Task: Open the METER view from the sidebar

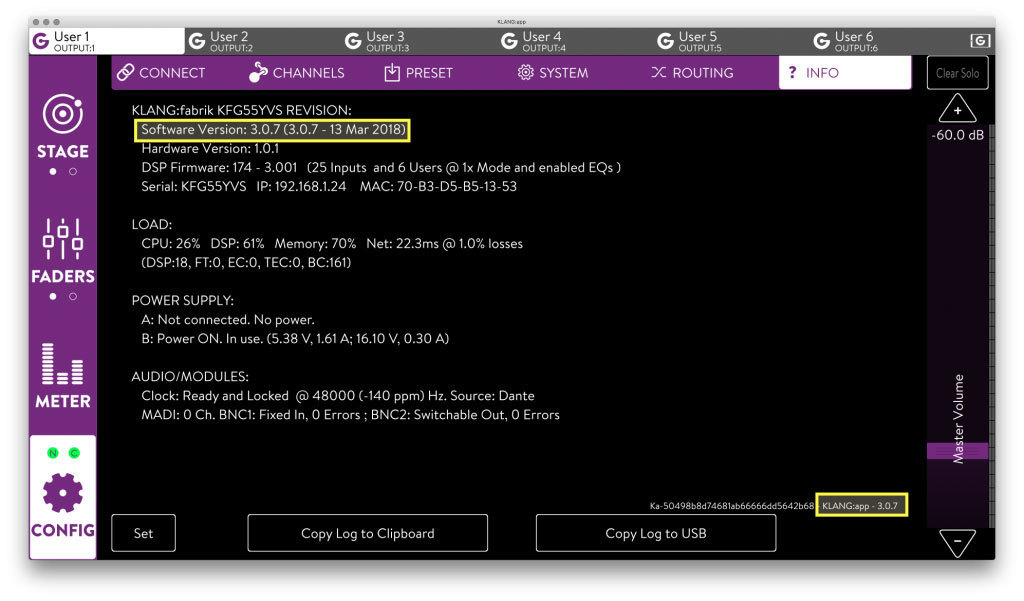Action: click(x=63, y=376)
